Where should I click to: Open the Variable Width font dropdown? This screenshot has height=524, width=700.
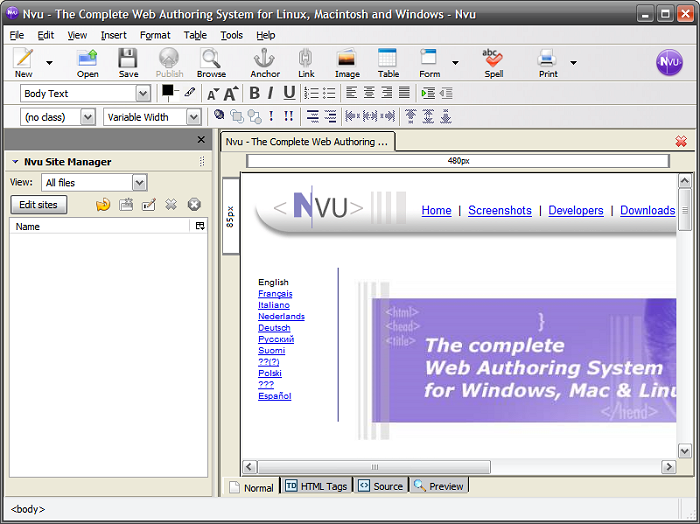click(152, 117)
